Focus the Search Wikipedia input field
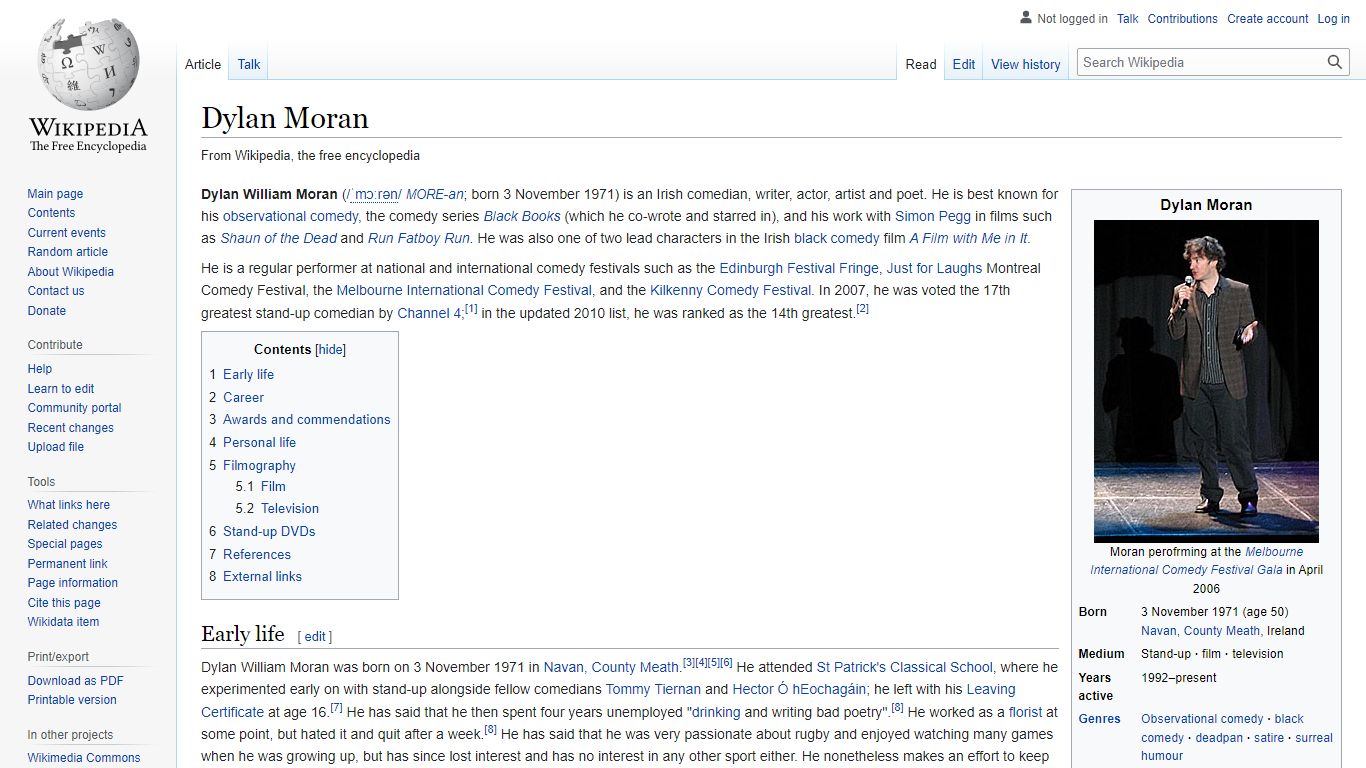The width and height of the screenshot is (1366, 768). (1202, 62)
